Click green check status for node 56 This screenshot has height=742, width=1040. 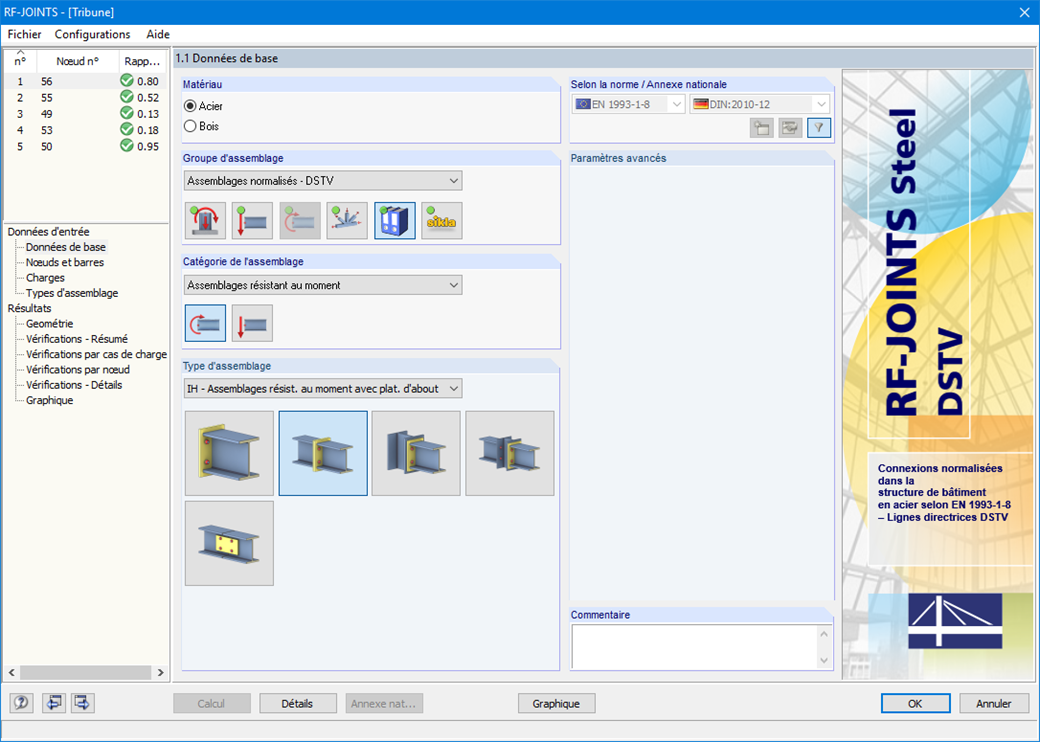click(127, 81)
